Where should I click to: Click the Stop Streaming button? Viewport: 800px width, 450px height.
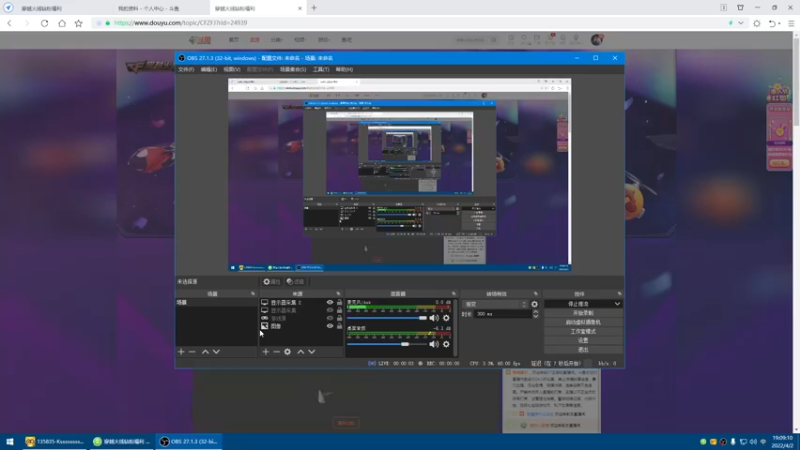pyautogui.click(x=578, y=304)
